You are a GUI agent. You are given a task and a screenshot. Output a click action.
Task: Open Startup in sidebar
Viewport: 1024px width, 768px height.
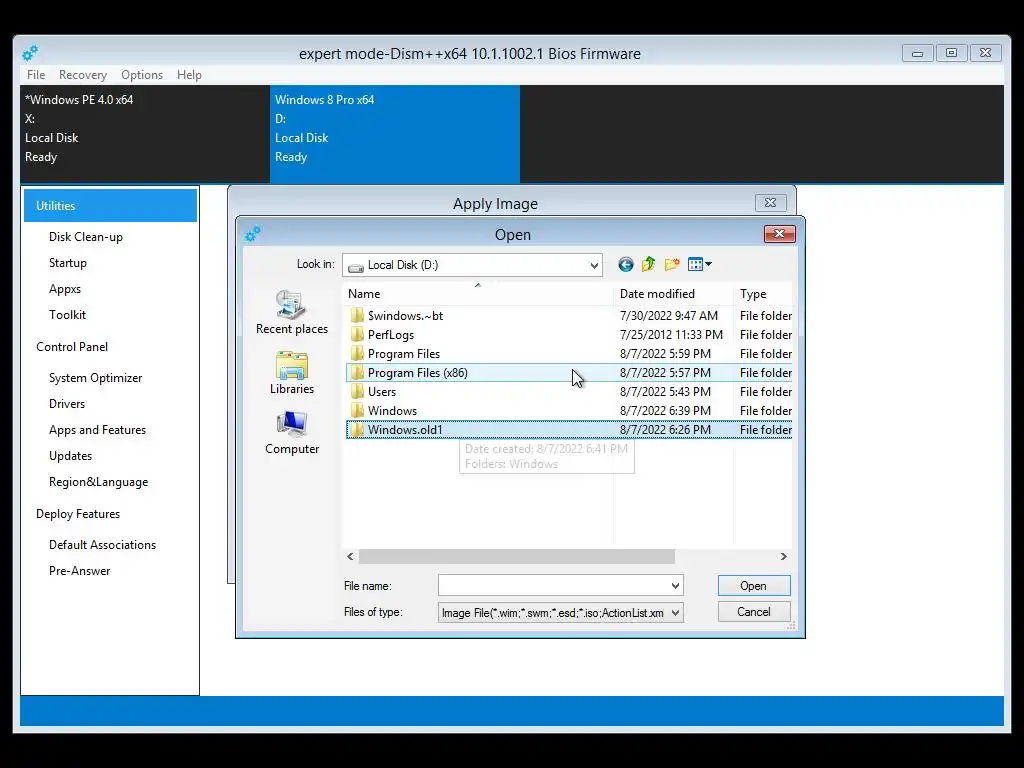coord(68,263)
